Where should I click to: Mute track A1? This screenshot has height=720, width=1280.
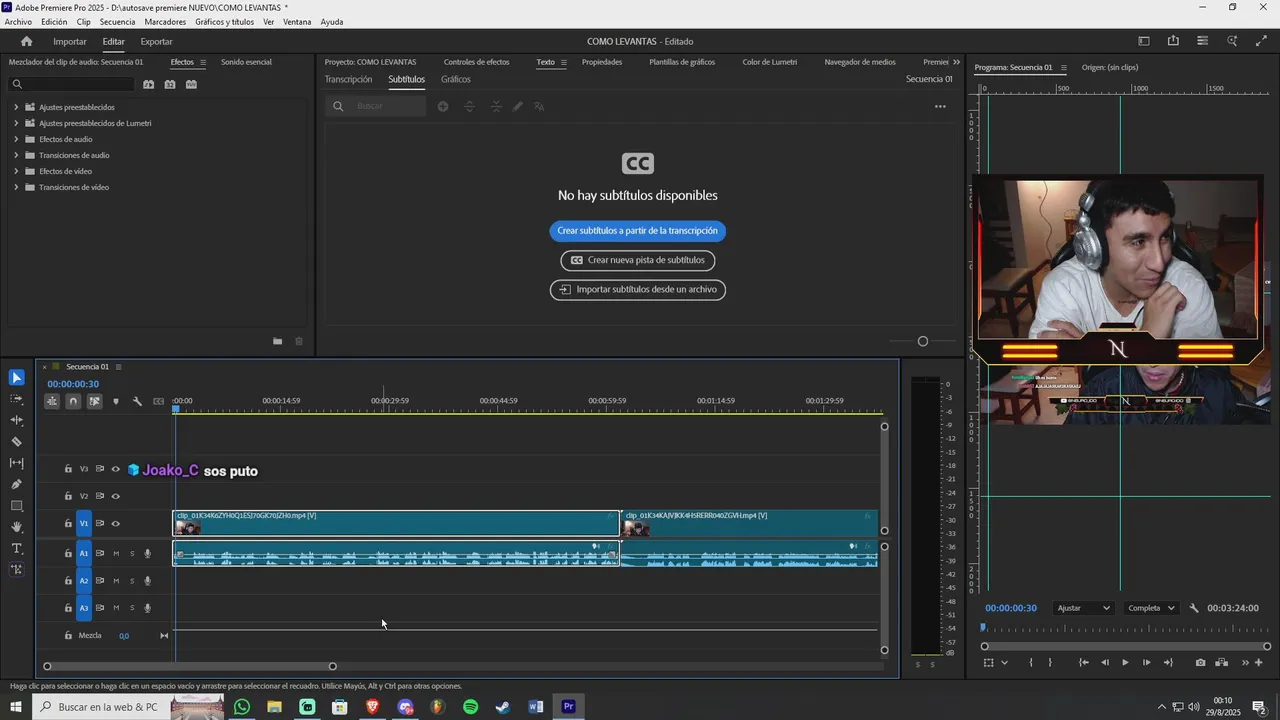[116, 553]
